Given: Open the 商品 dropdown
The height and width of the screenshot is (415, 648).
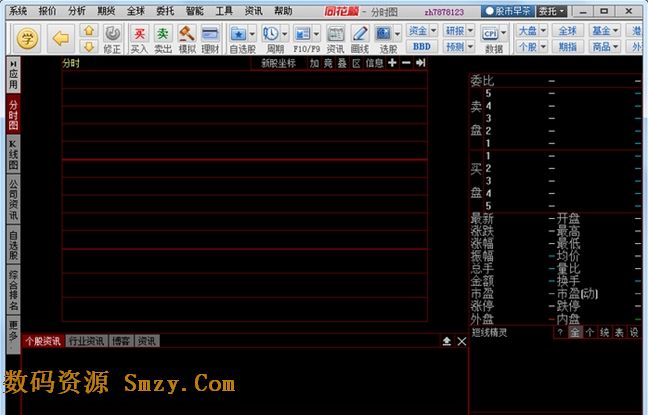Looking at the screenshot, I should pos(605,47).
